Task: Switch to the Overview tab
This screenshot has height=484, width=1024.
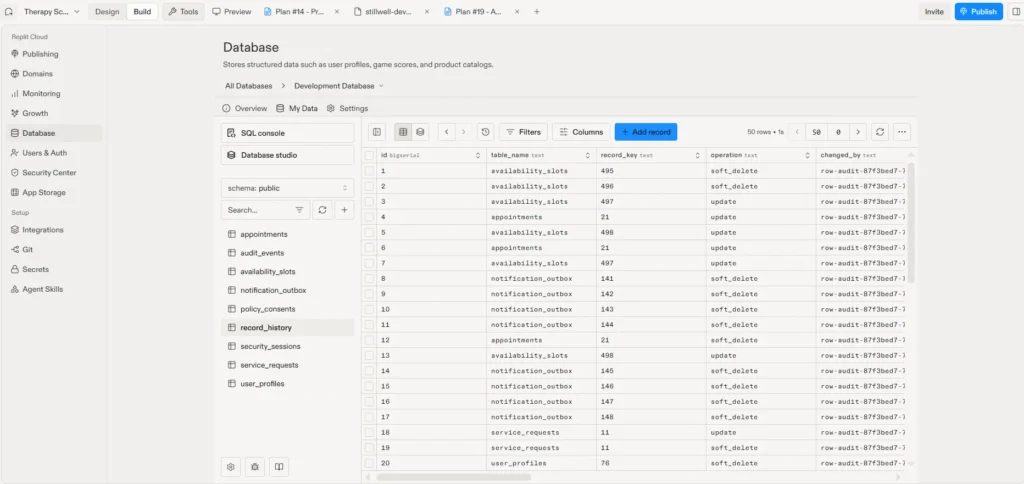Action: (x=245, y=108)
